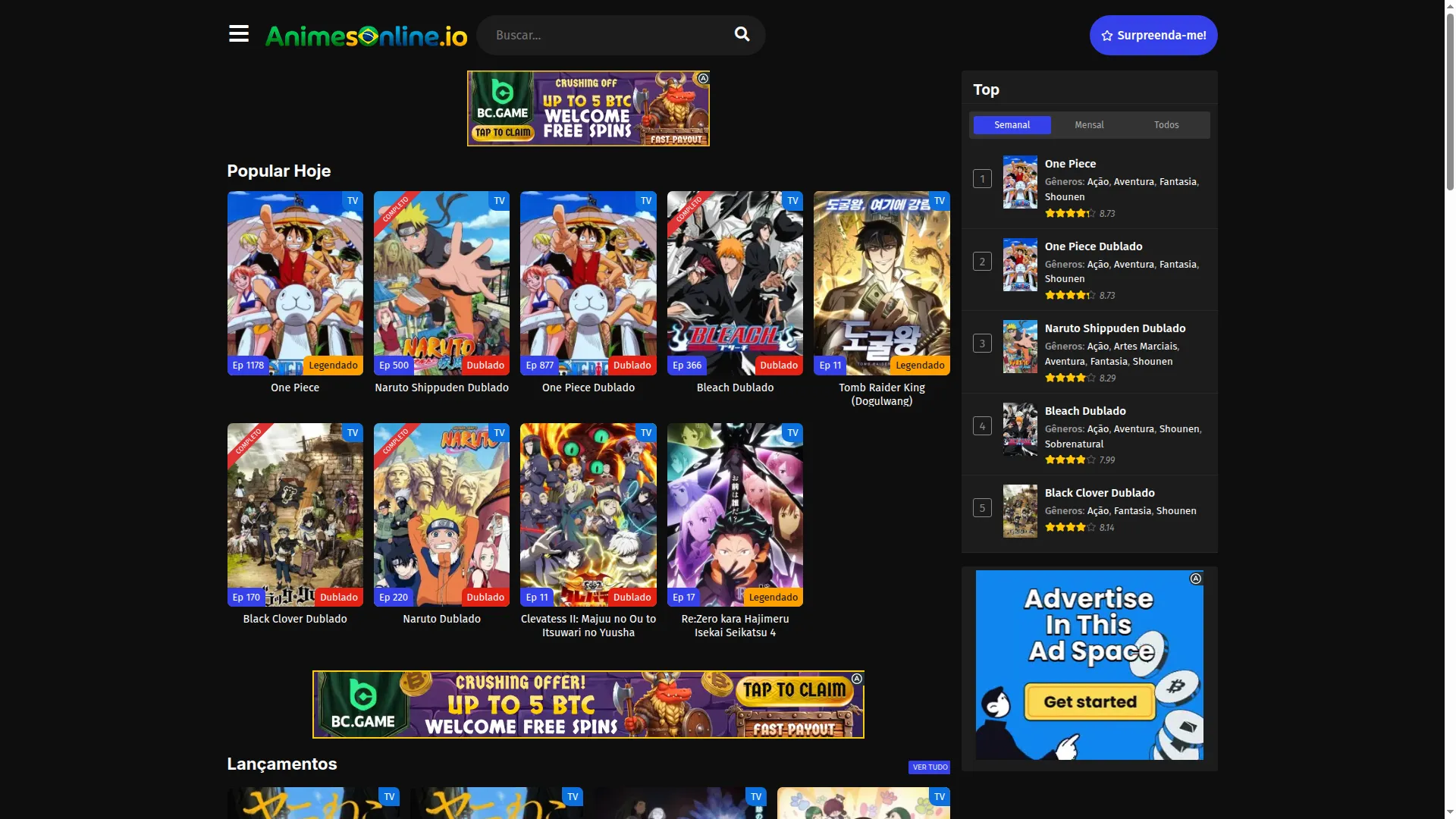Click the rank 4 Bleach Dublado thumbnail

point(1020,429)
